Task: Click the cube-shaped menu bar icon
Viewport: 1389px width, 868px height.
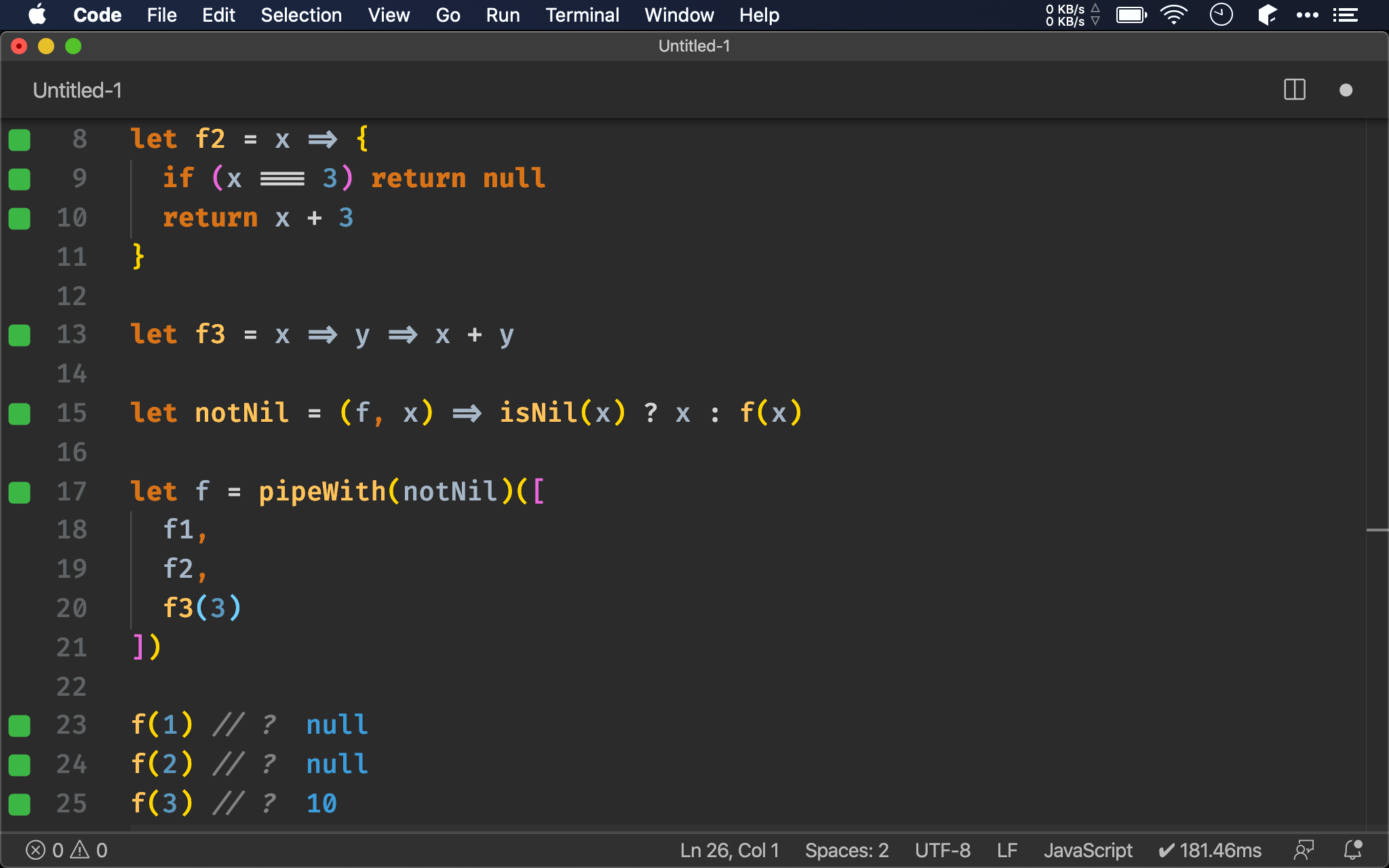Action: 1267,15
